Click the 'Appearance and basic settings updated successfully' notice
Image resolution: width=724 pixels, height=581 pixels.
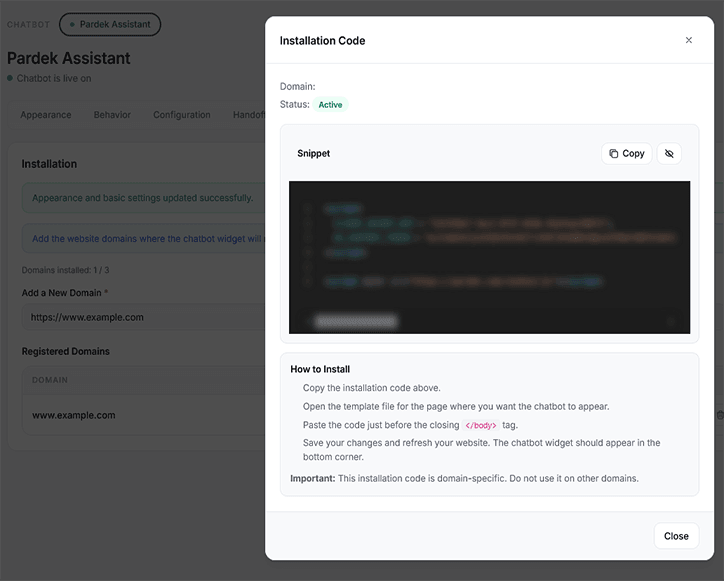143,198
